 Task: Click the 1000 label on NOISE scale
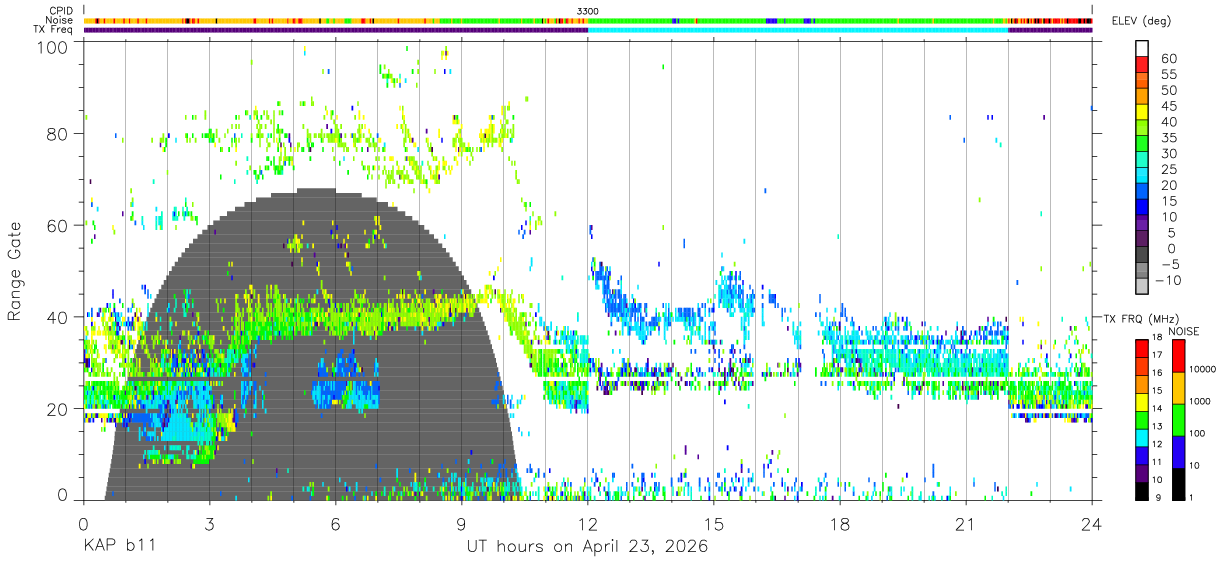click(1200, 402)
